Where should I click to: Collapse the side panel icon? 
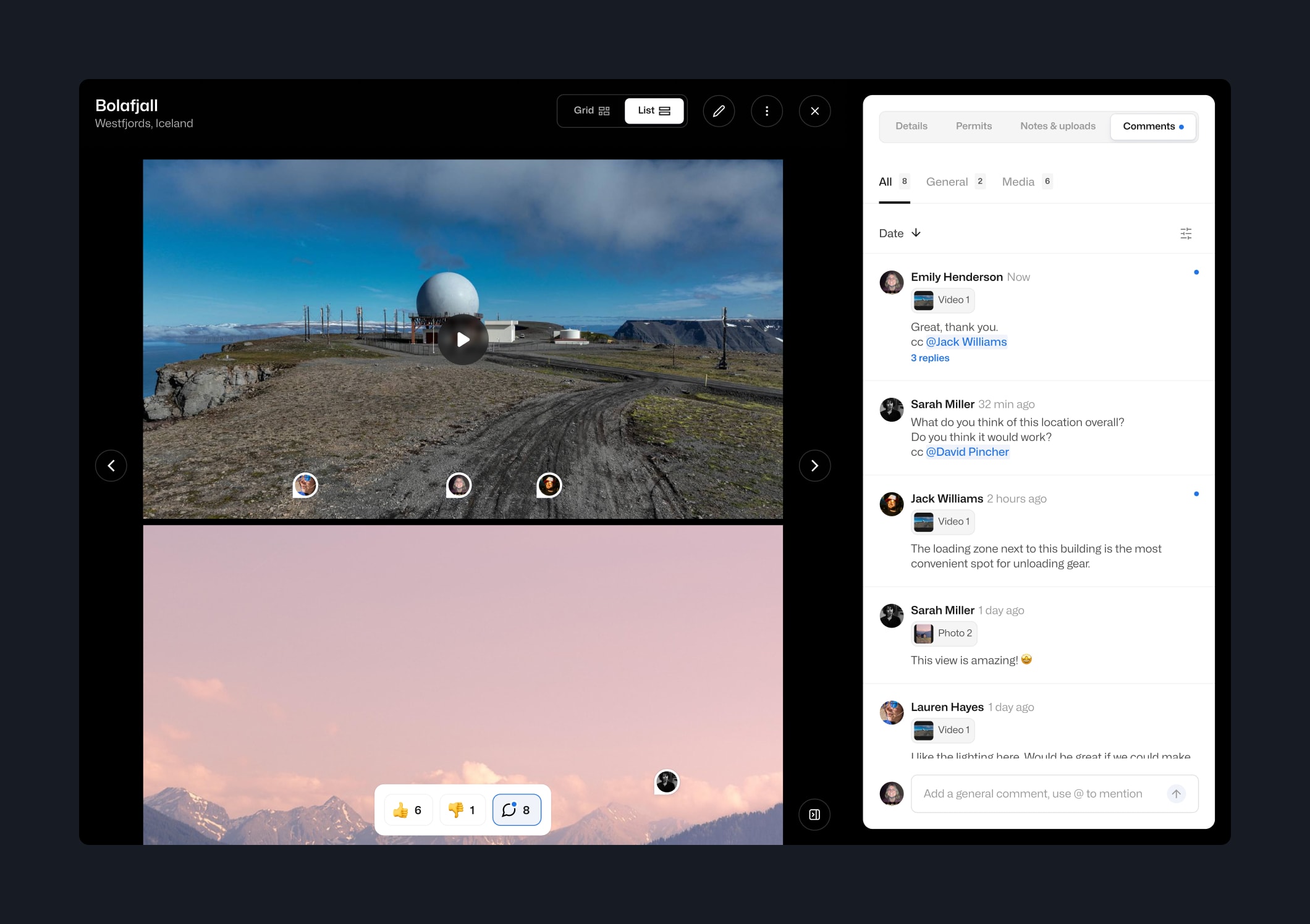pyautogui.click(x=814, y=815)
